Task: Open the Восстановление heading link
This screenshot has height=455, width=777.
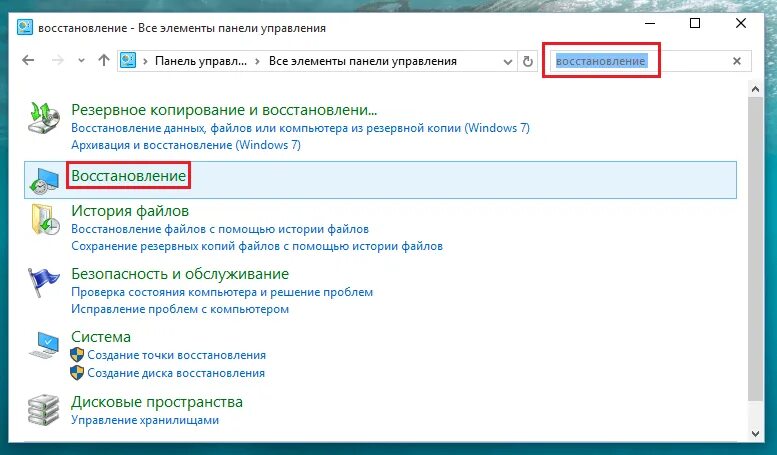Action: (128, 175)
